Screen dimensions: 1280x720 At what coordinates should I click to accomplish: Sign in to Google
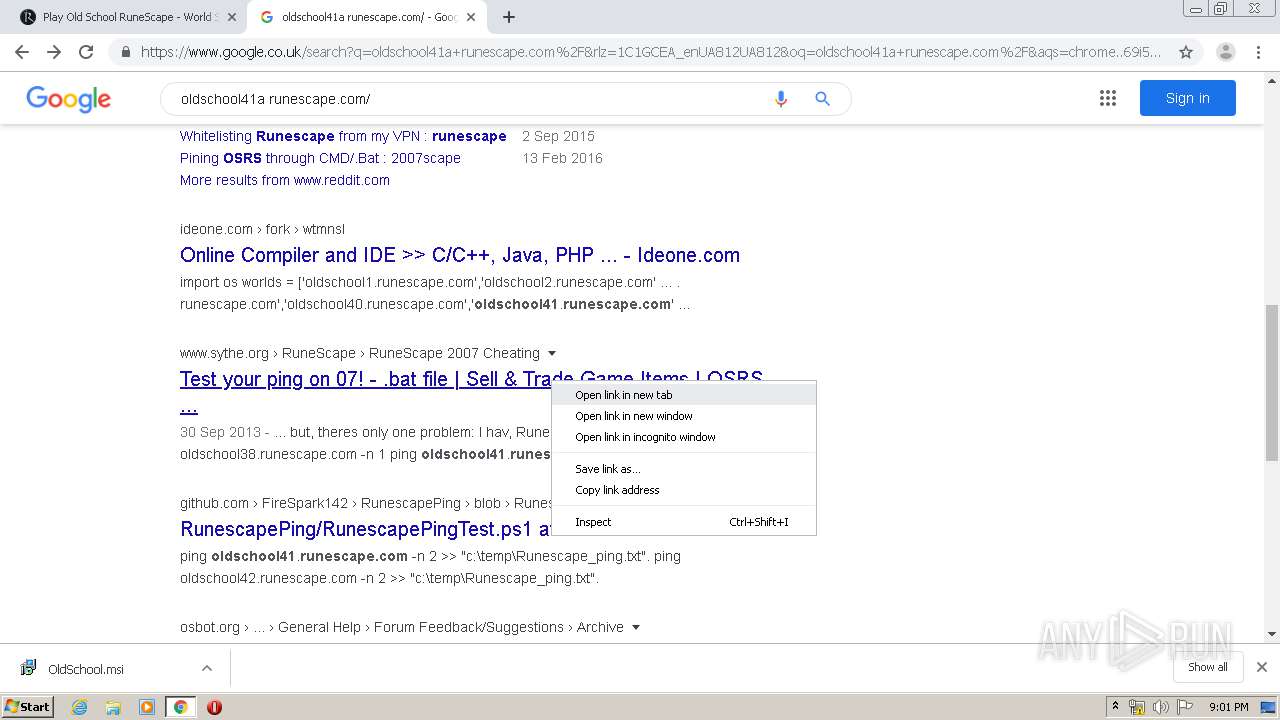point(1187,98)
